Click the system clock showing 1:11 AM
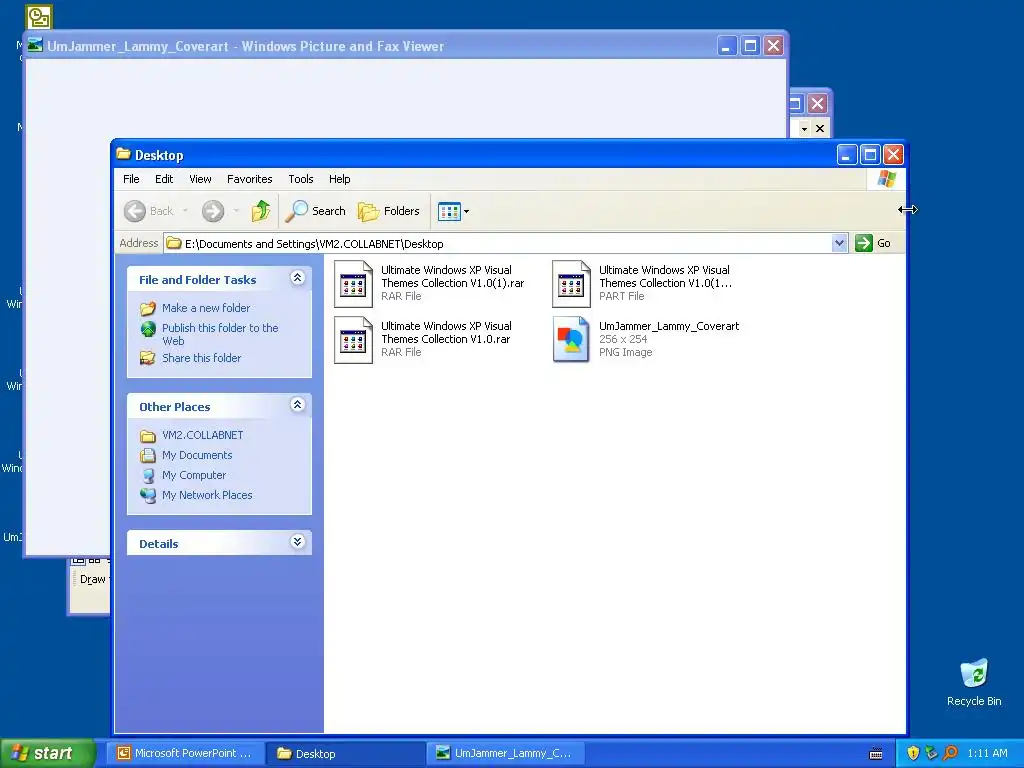This screenshot has width=1024, height=768. click(987, 753)
